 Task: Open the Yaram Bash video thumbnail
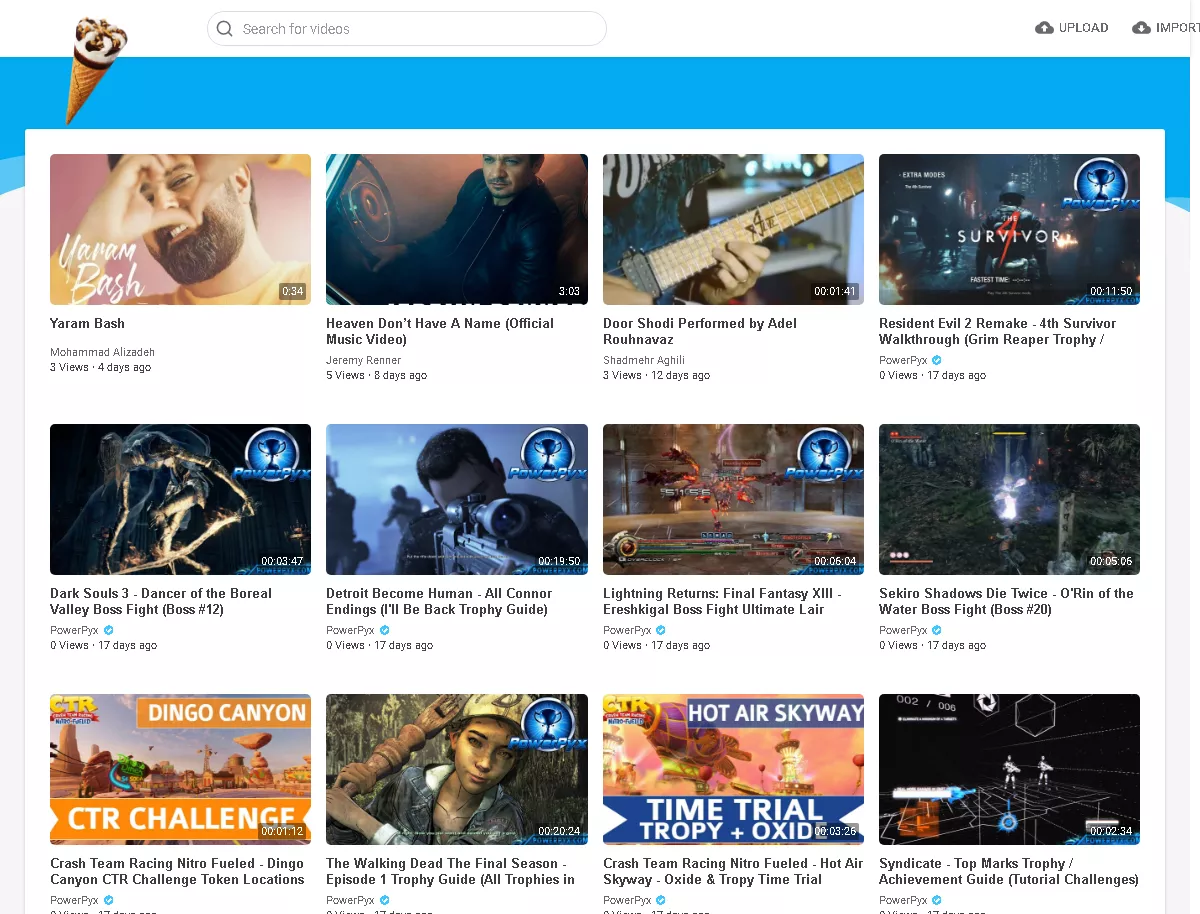coord(180,229)
